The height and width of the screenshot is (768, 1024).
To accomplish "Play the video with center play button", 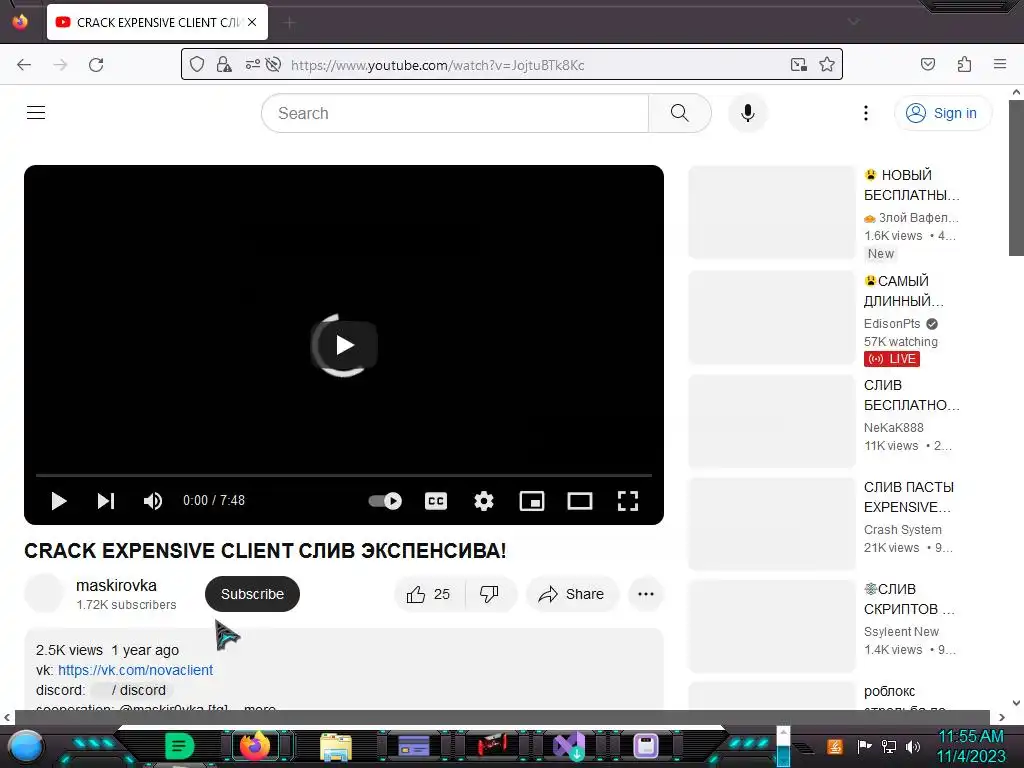I will pos(344,345).
